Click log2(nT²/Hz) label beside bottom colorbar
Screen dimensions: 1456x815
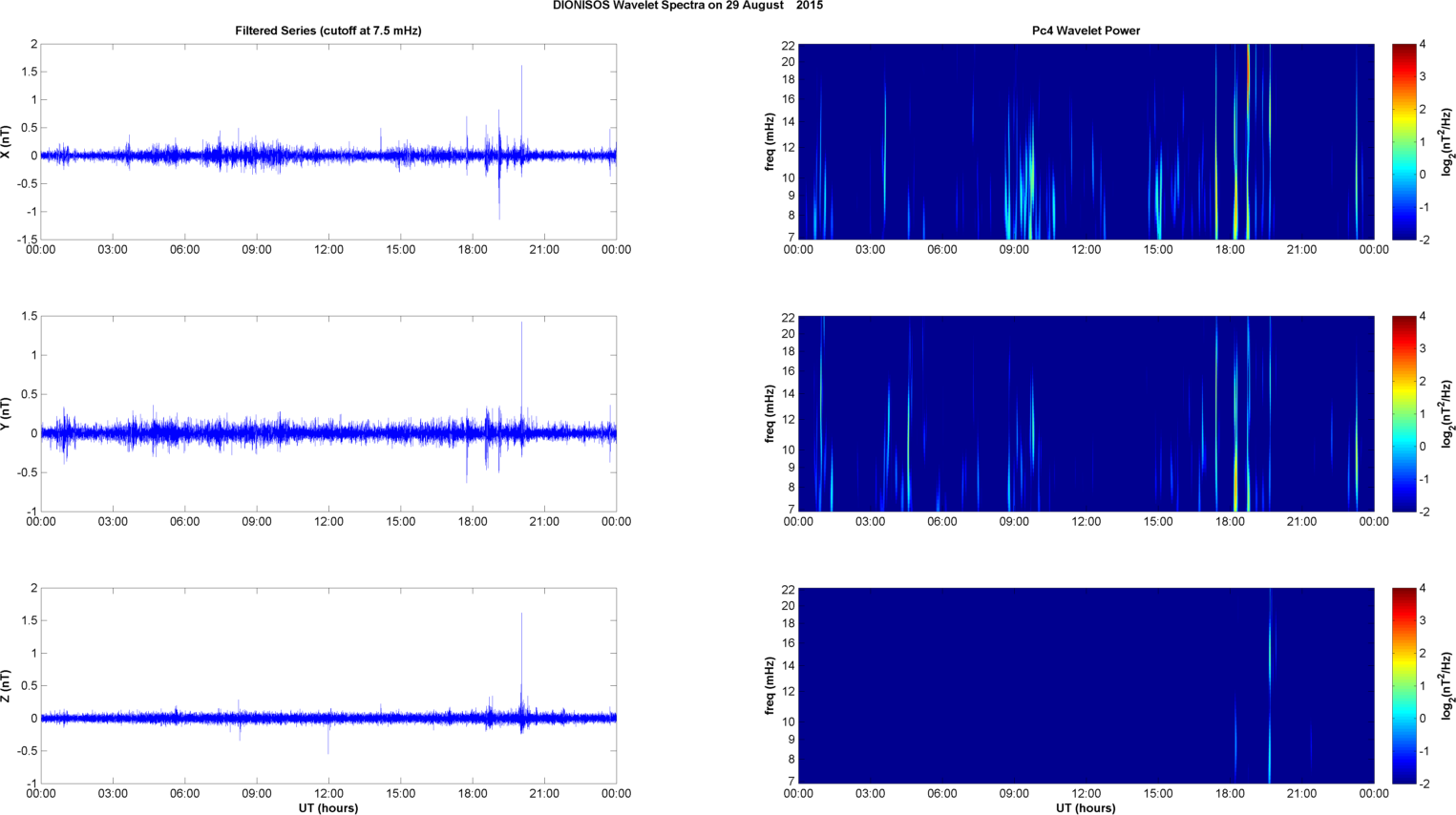(x=1448, y=685)
